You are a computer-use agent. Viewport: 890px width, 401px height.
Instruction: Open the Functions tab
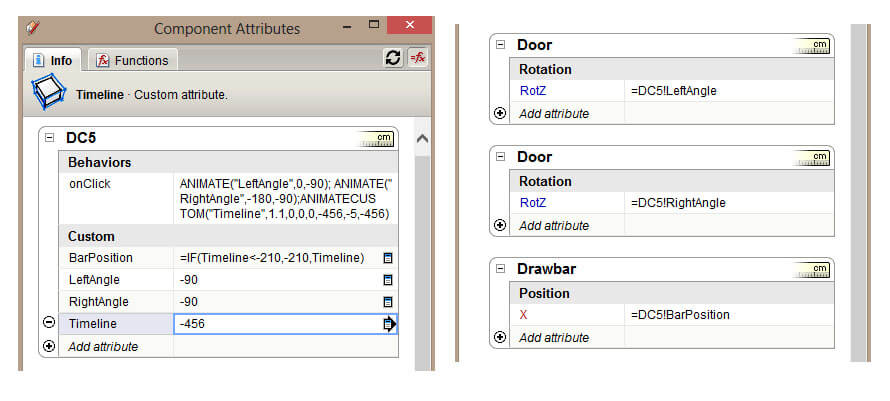click(x=133, y=60)
